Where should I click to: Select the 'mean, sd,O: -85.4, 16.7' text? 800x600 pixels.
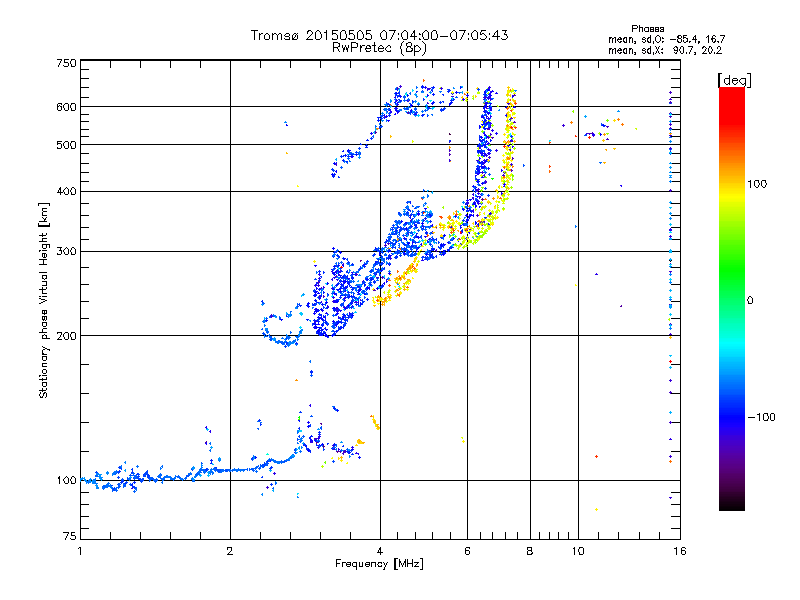point(666,39)
